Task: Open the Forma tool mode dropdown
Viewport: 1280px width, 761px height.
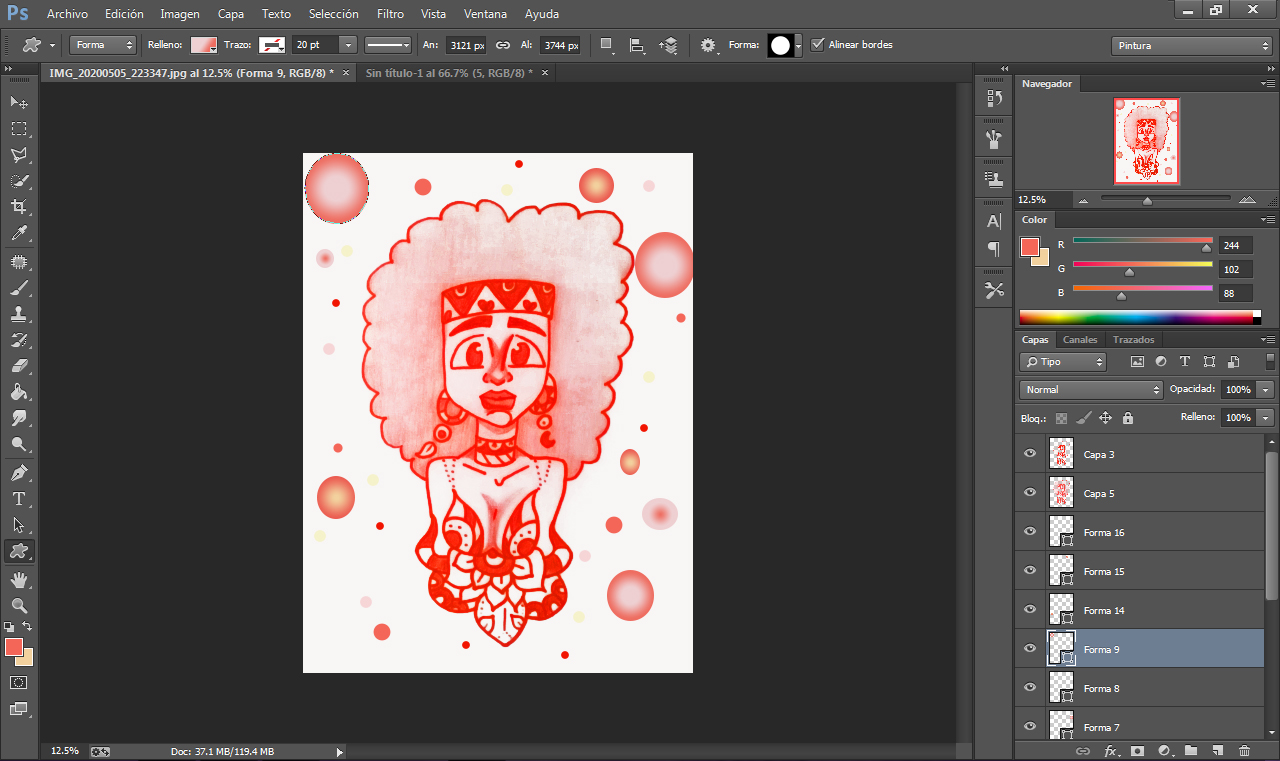Action: (x=103, y=45)
